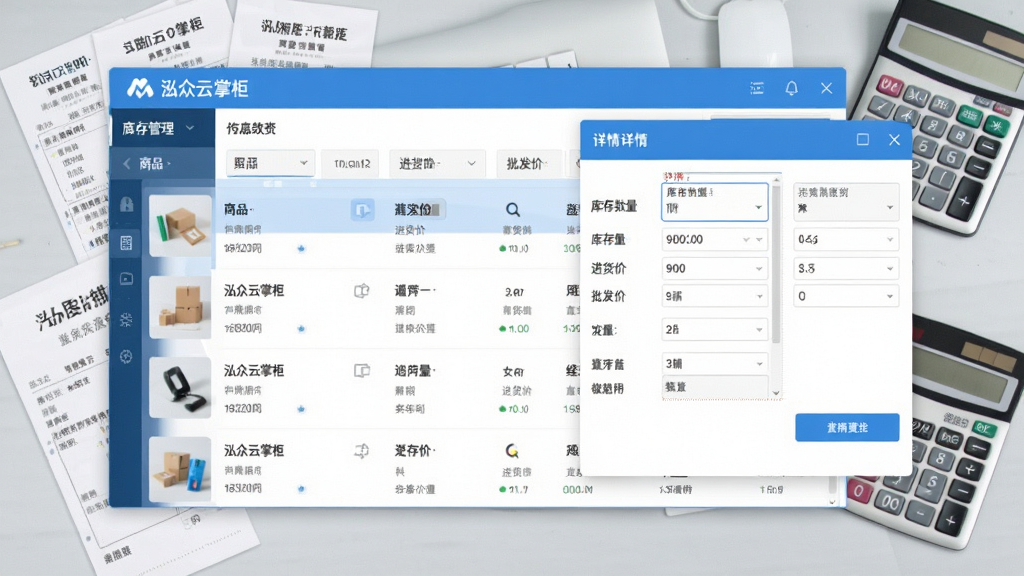This screenshot has width=1024, height=576.
Task: Open the 库存量 dropdown showing 900.00
Action: click(x=714, y=240)
